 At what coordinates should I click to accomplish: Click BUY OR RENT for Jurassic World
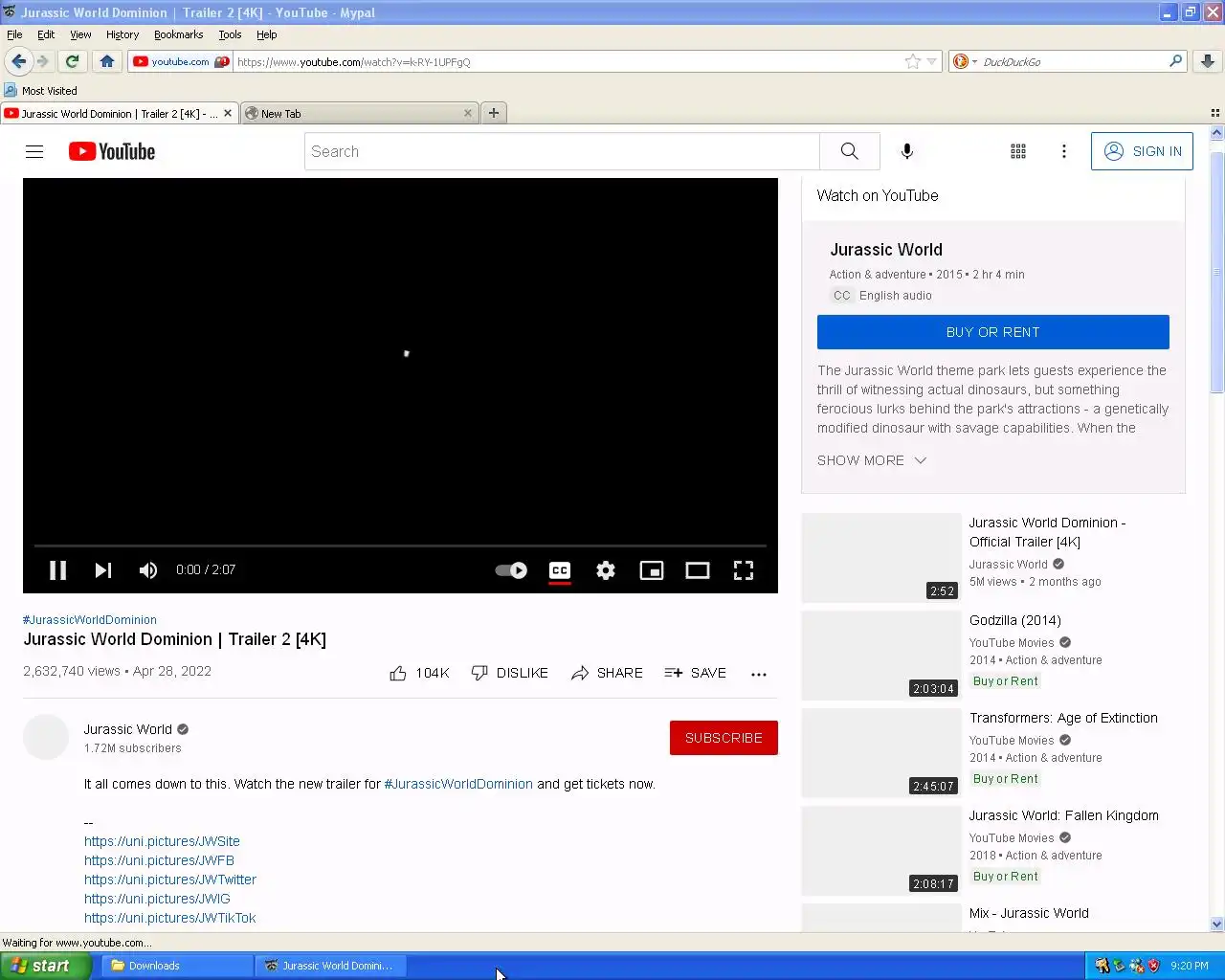click(992, 332)
